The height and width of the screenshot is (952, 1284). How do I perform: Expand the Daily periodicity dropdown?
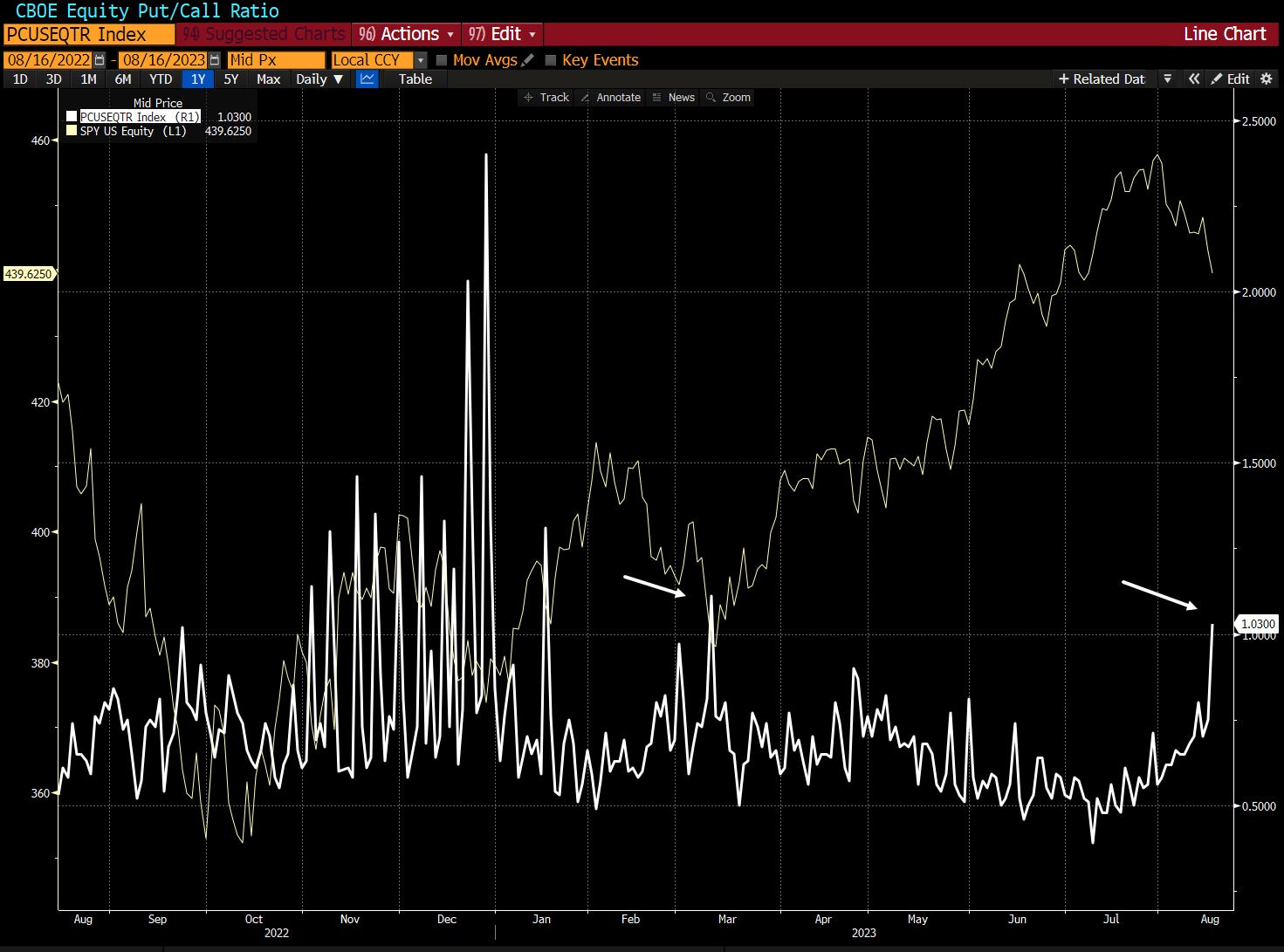(x=320, y=79)
